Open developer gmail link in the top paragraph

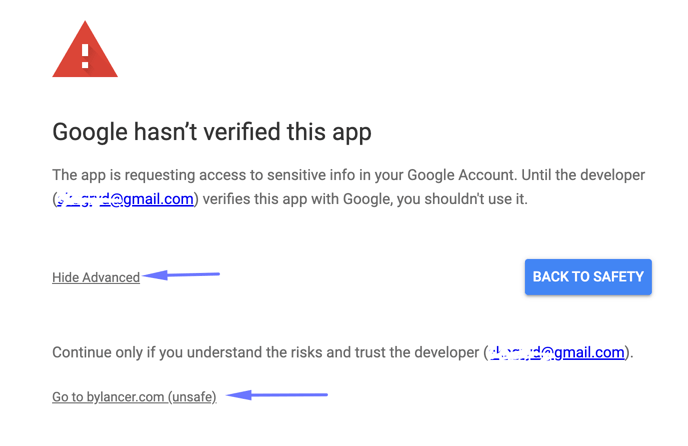(x=125, y=199)
